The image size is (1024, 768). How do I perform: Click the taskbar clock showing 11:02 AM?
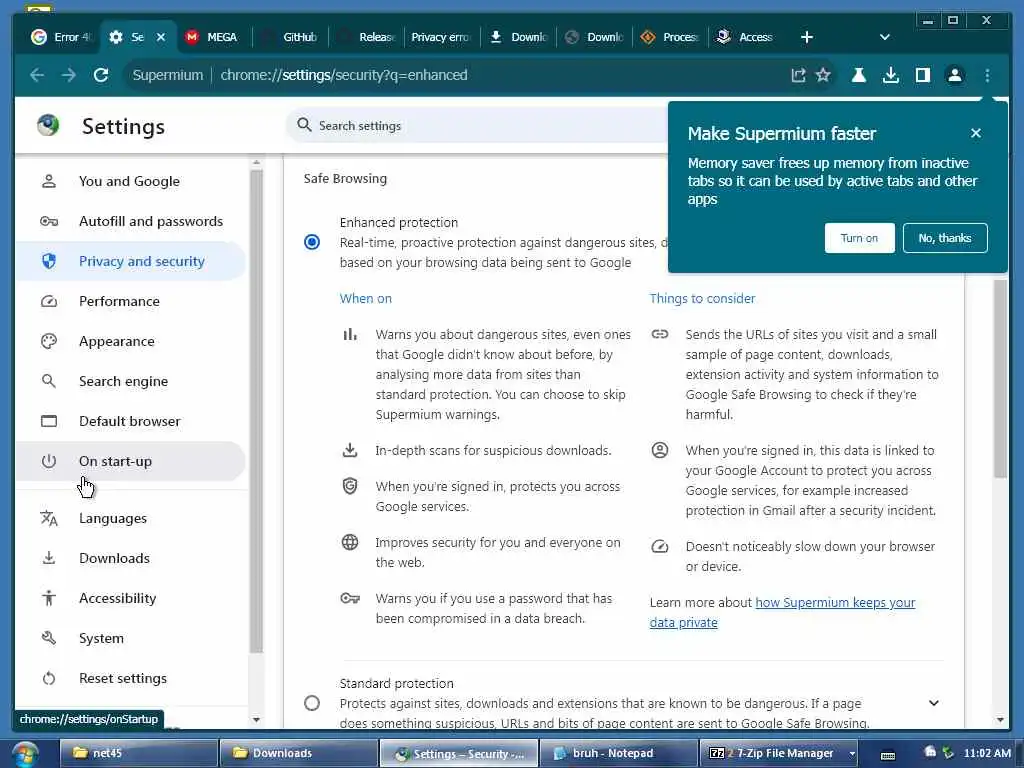987,753
